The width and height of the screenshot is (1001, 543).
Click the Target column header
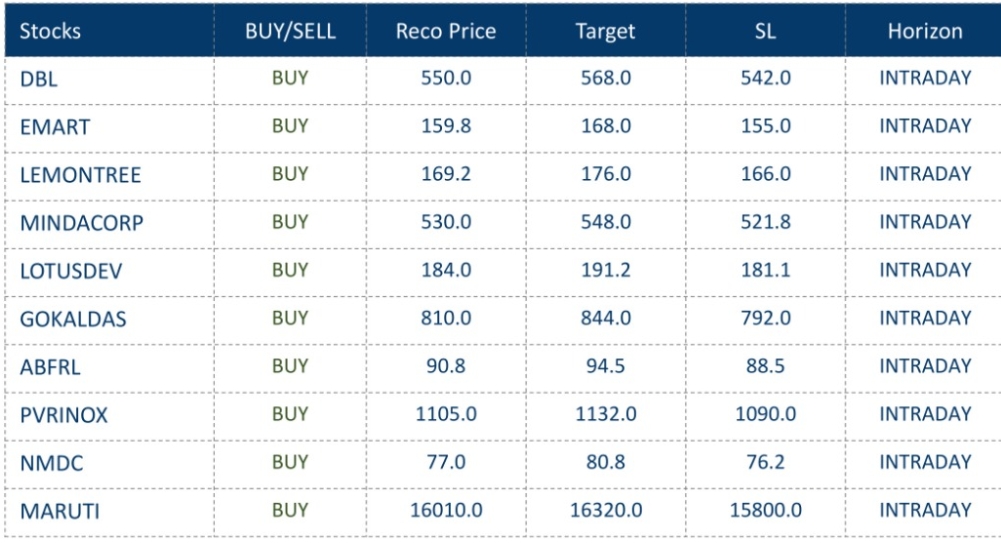[x=606, y=31]
